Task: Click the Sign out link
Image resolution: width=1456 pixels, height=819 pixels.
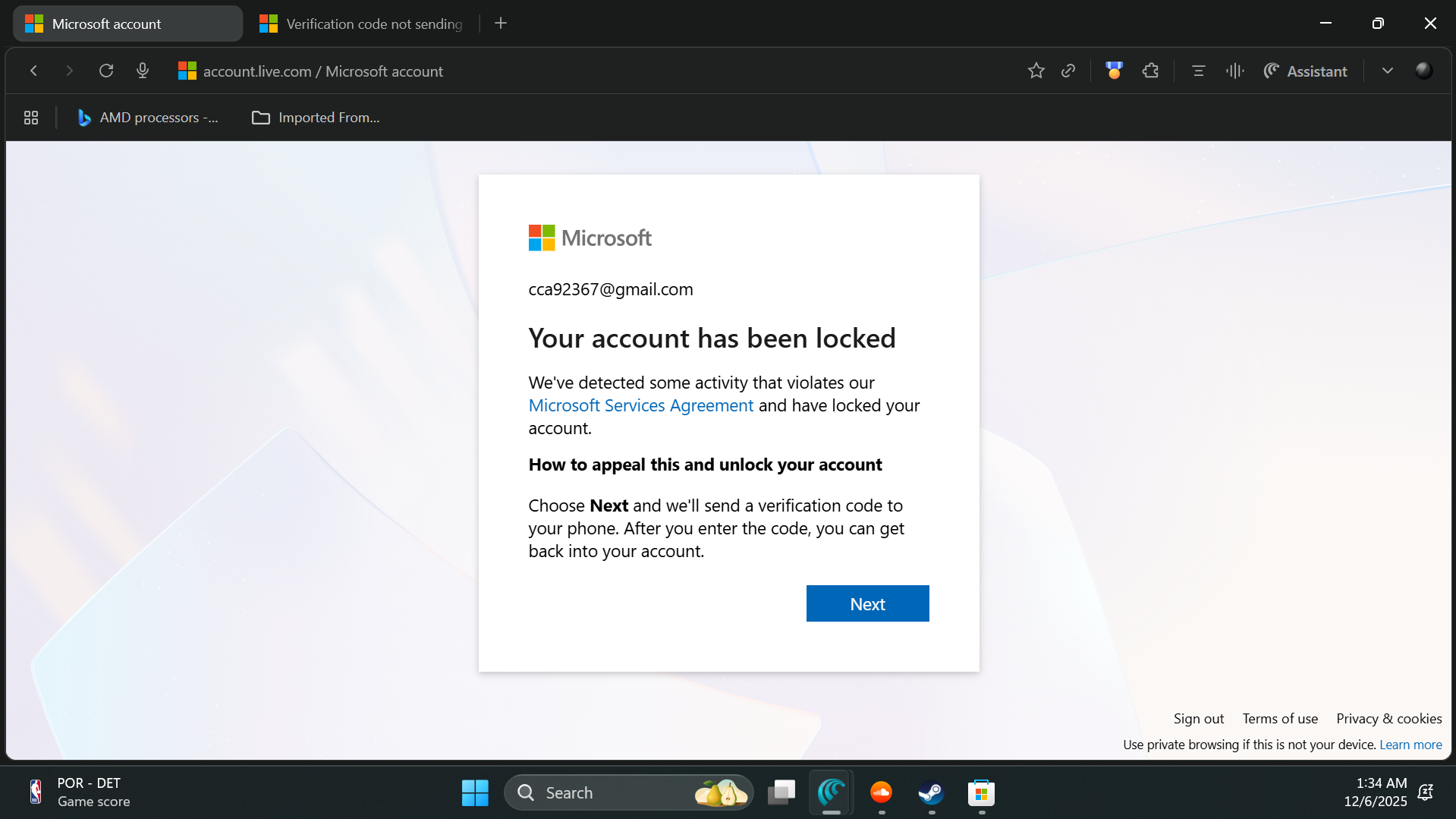Action: click(x=1198, y=718)
